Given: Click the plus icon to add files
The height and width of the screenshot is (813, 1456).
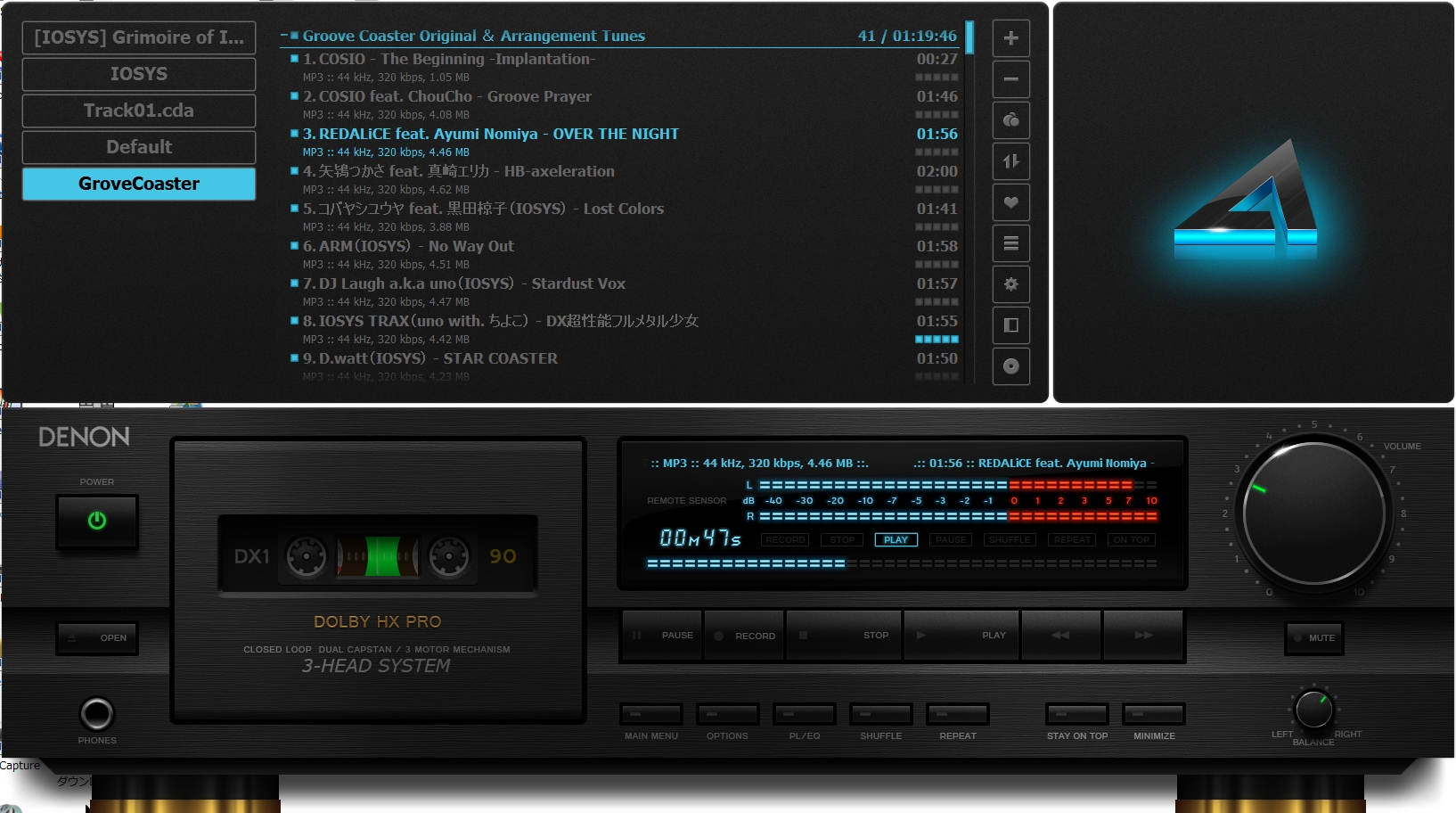Looking at the screenshot, I should coord(1011,38).
